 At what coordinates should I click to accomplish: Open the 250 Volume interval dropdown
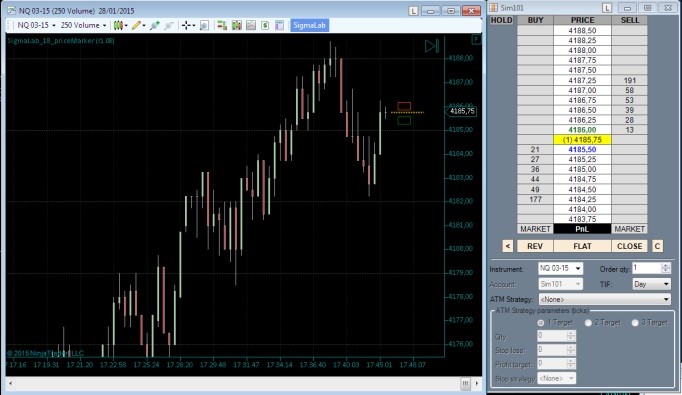(x=83, y=25)
